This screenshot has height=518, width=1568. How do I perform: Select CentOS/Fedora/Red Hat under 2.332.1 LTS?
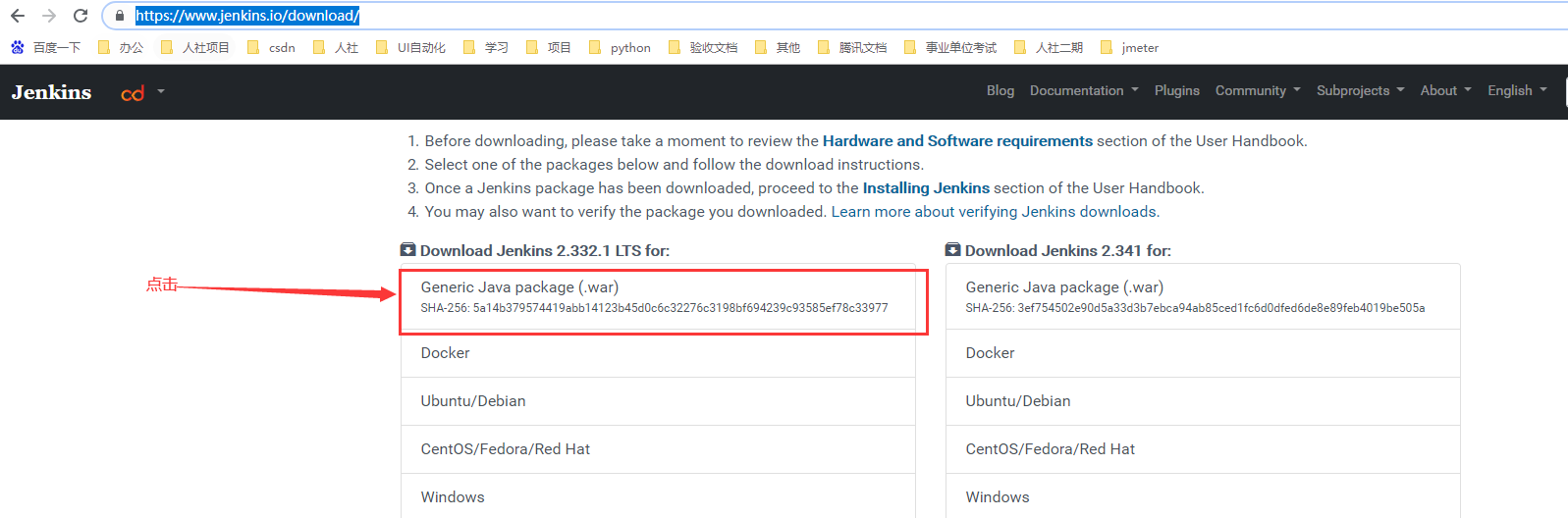658,449
